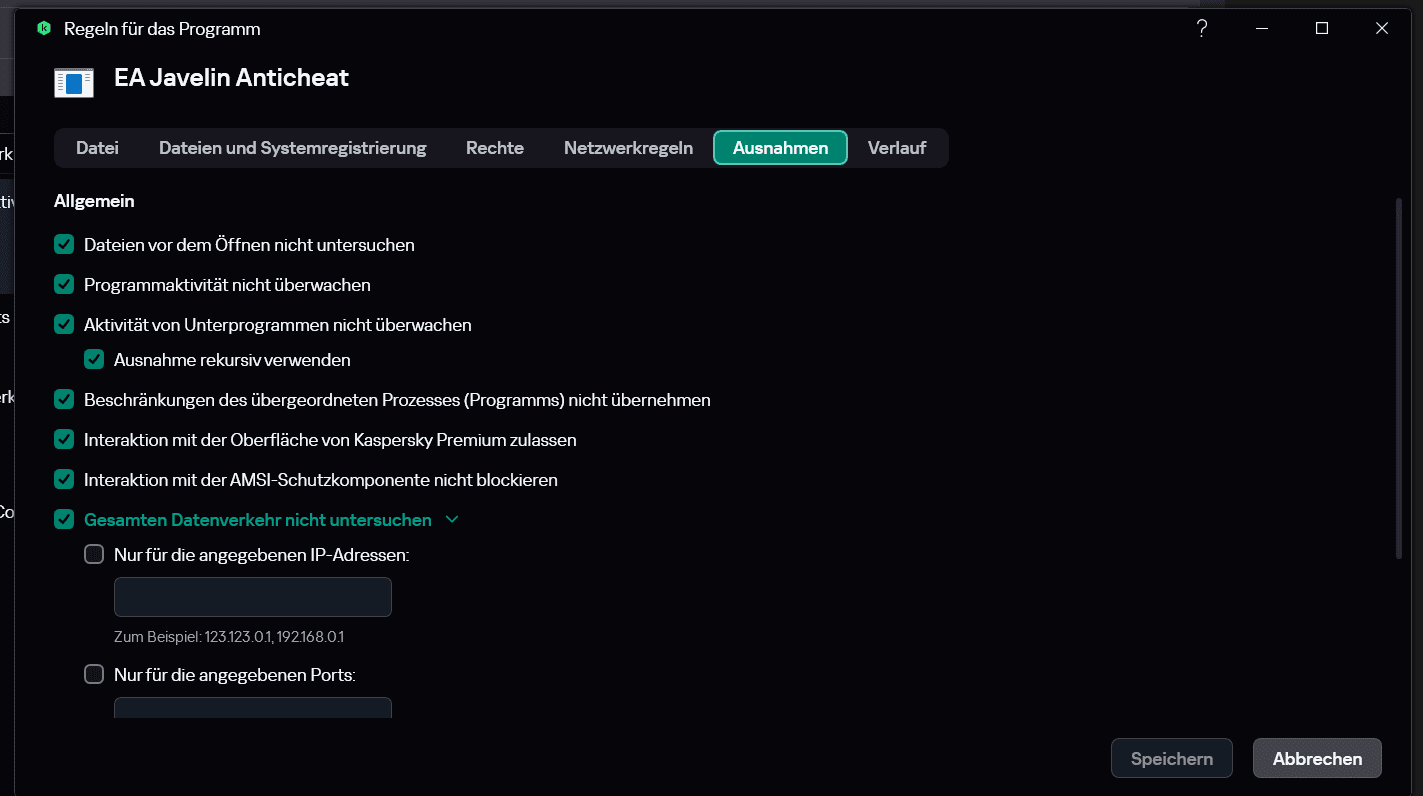Enable 'Nur für die angegebenen IP-Adressen' option

(x=94, y=554)
